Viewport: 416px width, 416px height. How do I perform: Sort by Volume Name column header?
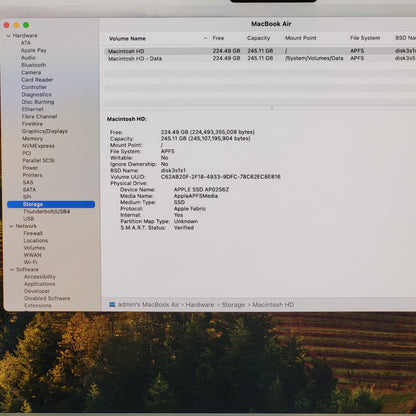[127, 38]
